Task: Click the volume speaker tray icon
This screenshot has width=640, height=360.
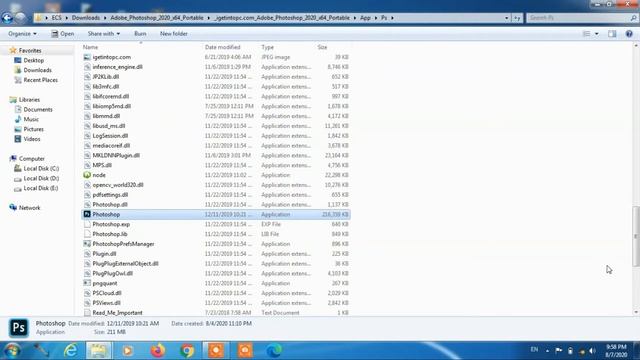Action: coord(592,351)
